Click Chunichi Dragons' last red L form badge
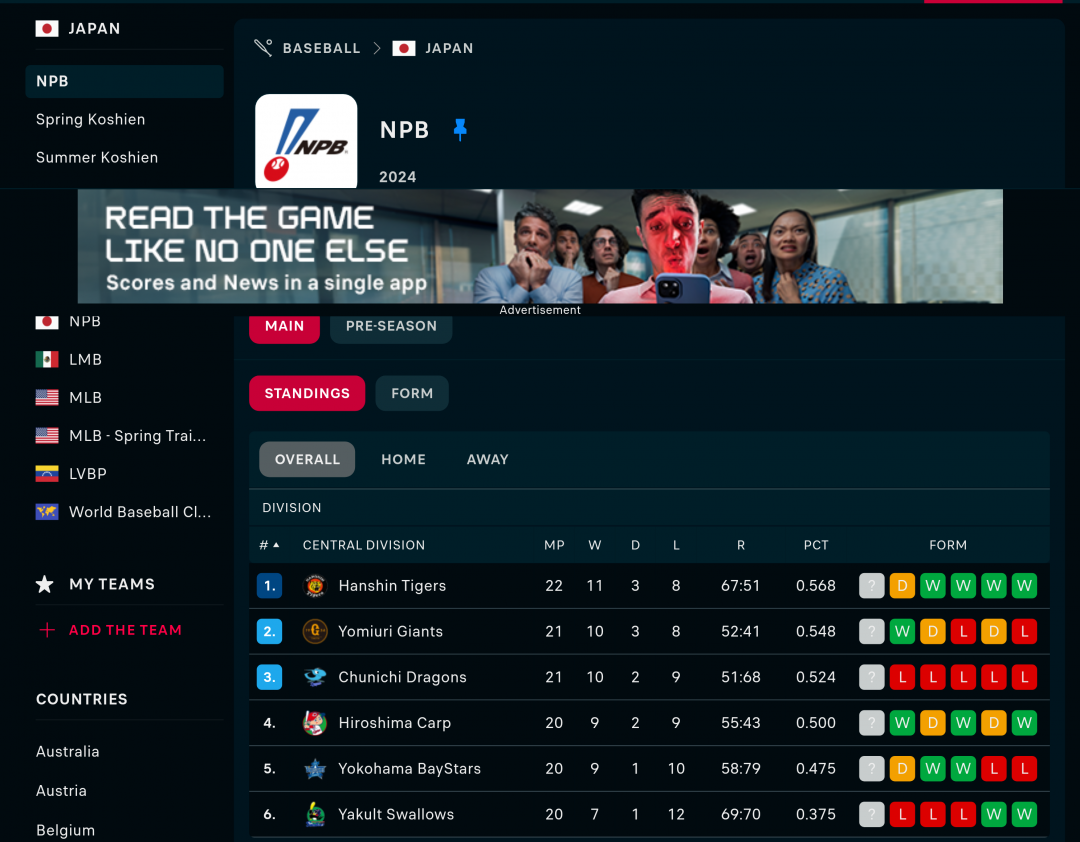The width and height of the screenshot is (1080, 842). 1024,677
